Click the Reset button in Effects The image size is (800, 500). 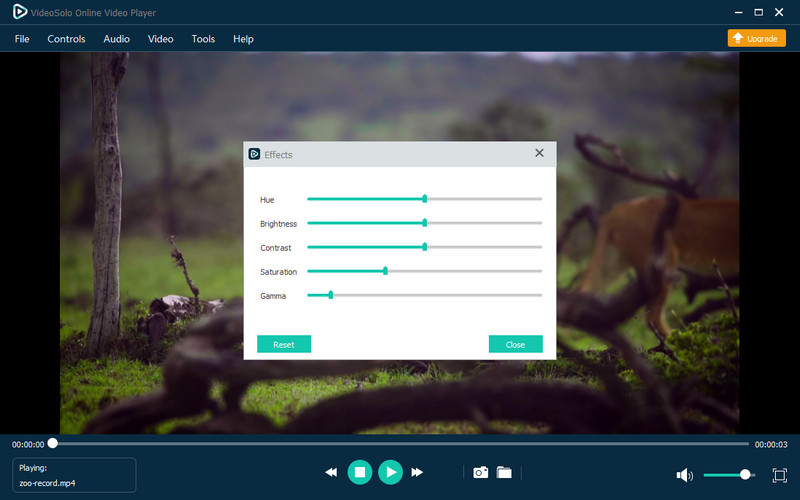(x=284, y=344)
